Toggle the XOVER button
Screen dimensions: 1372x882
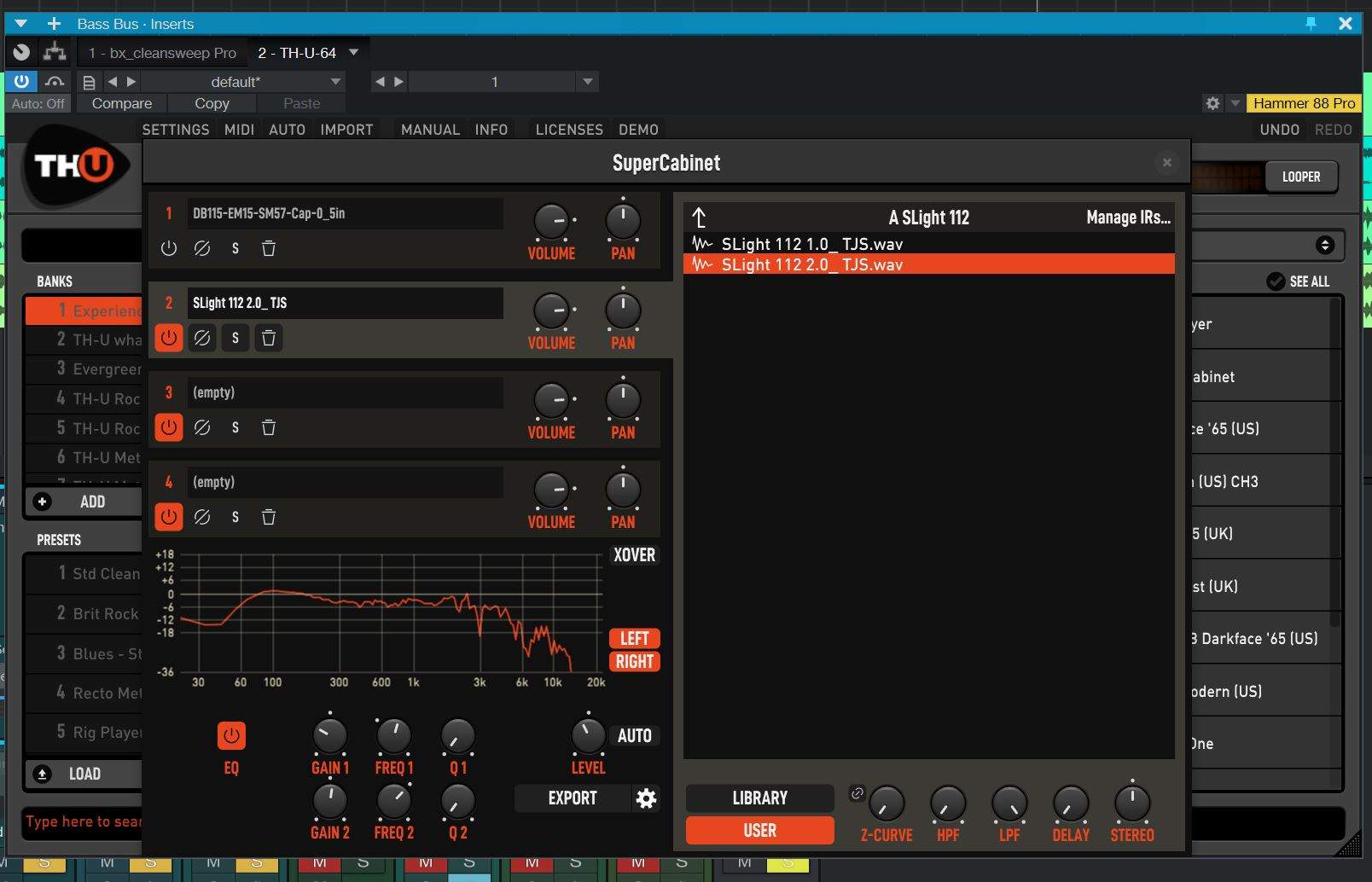[x=634, y=555]
